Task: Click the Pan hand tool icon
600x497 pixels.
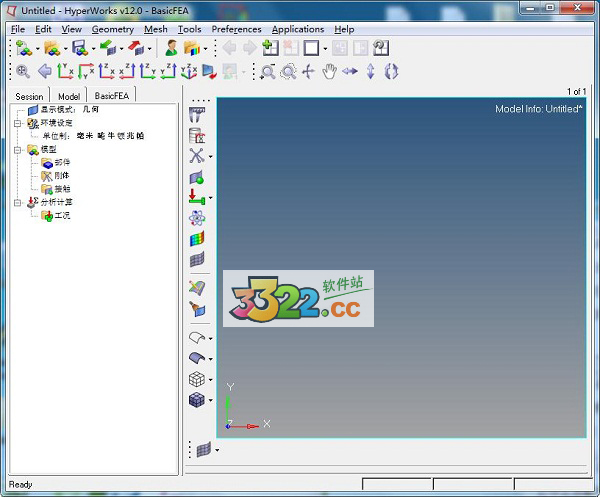Action: tap(329, 71)
